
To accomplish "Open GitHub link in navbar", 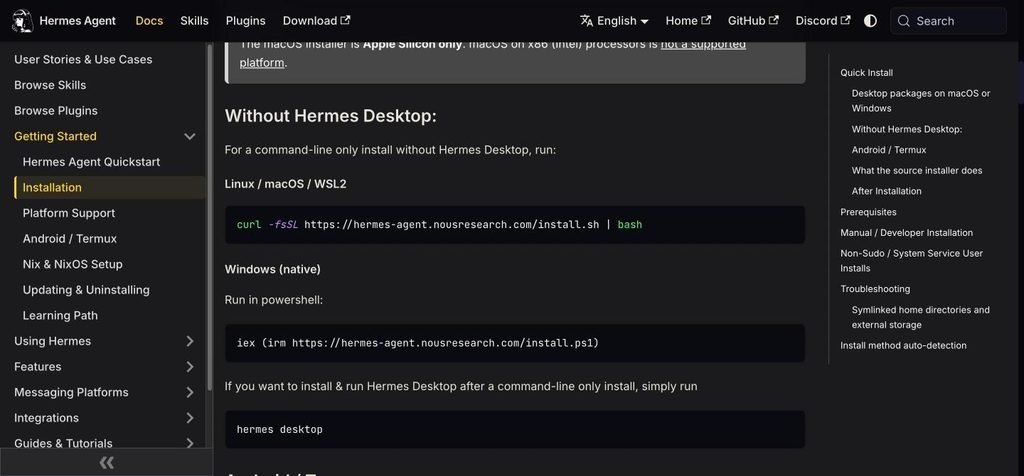I will coord(753,21).
